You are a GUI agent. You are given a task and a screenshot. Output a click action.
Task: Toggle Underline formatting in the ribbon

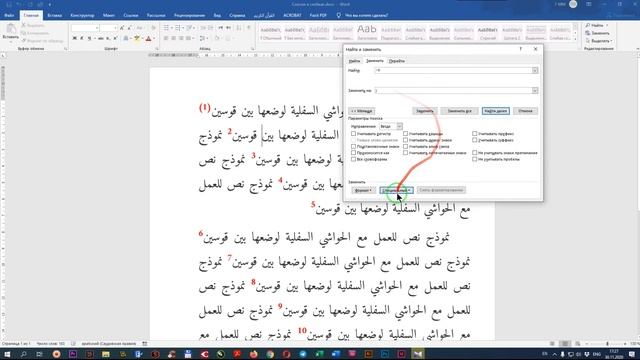point(89,38)
